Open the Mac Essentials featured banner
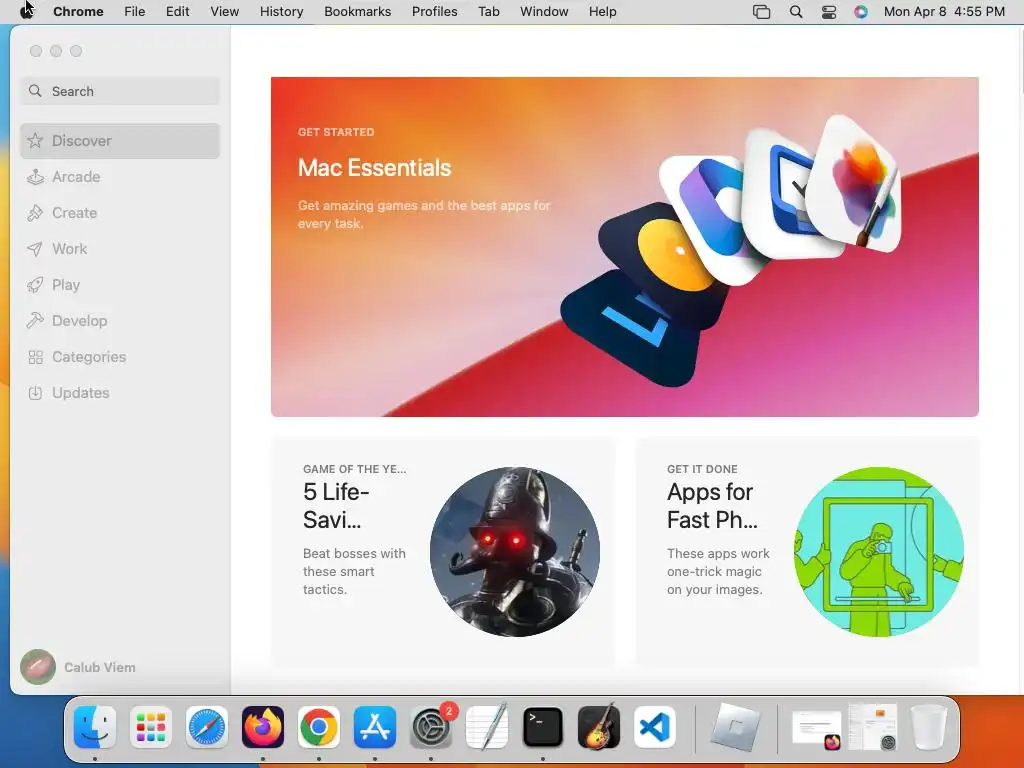 [x=624, y=247]
